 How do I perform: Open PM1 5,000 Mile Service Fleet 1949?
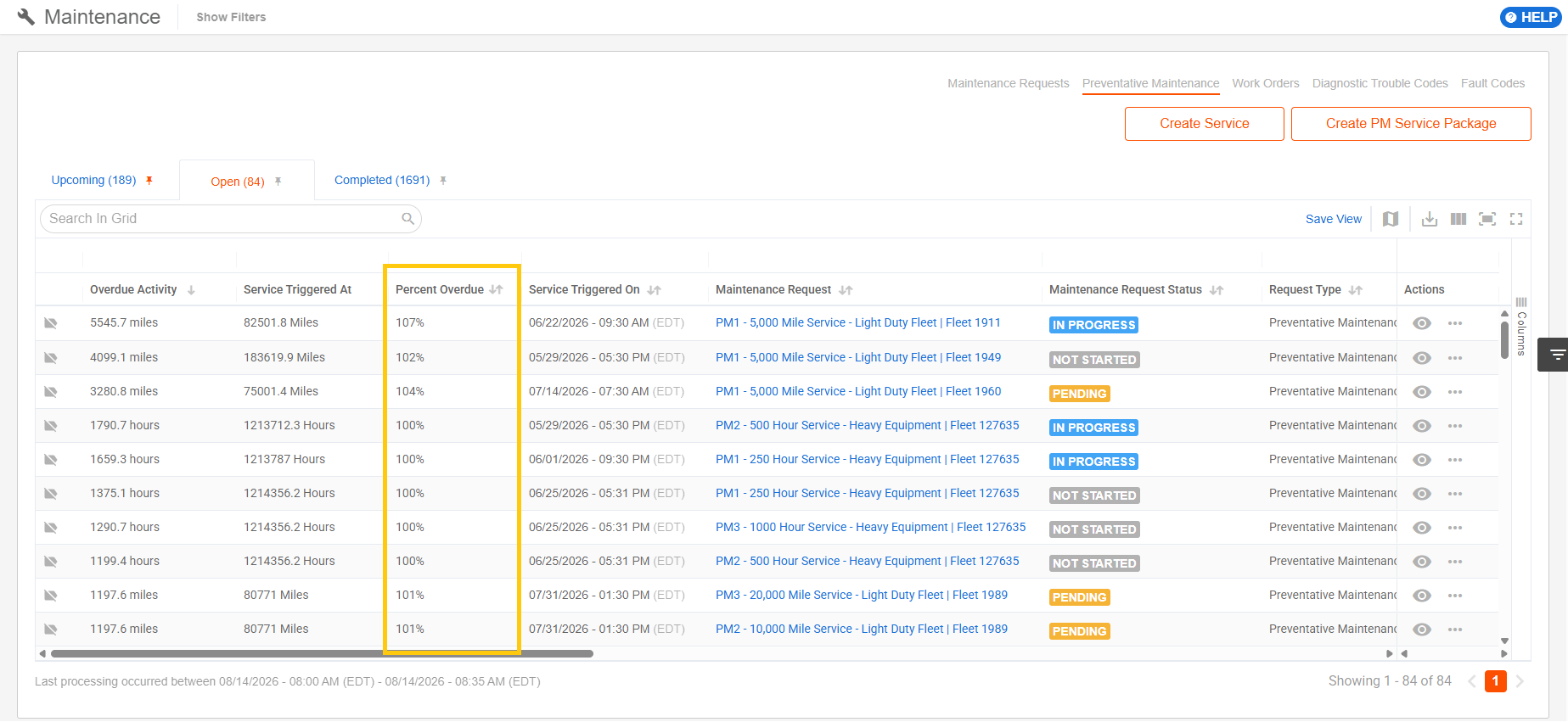(x=858, y=357)
